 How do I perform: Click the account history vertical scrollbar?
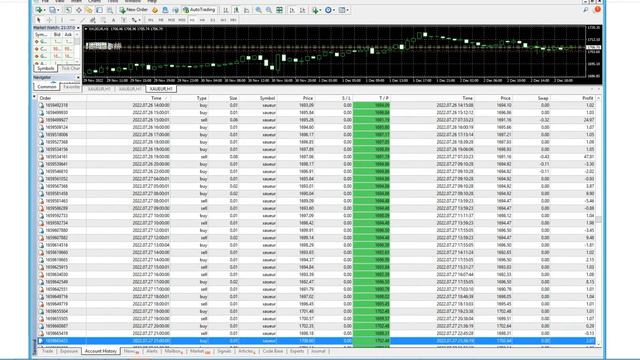click(x=598, y=220)
